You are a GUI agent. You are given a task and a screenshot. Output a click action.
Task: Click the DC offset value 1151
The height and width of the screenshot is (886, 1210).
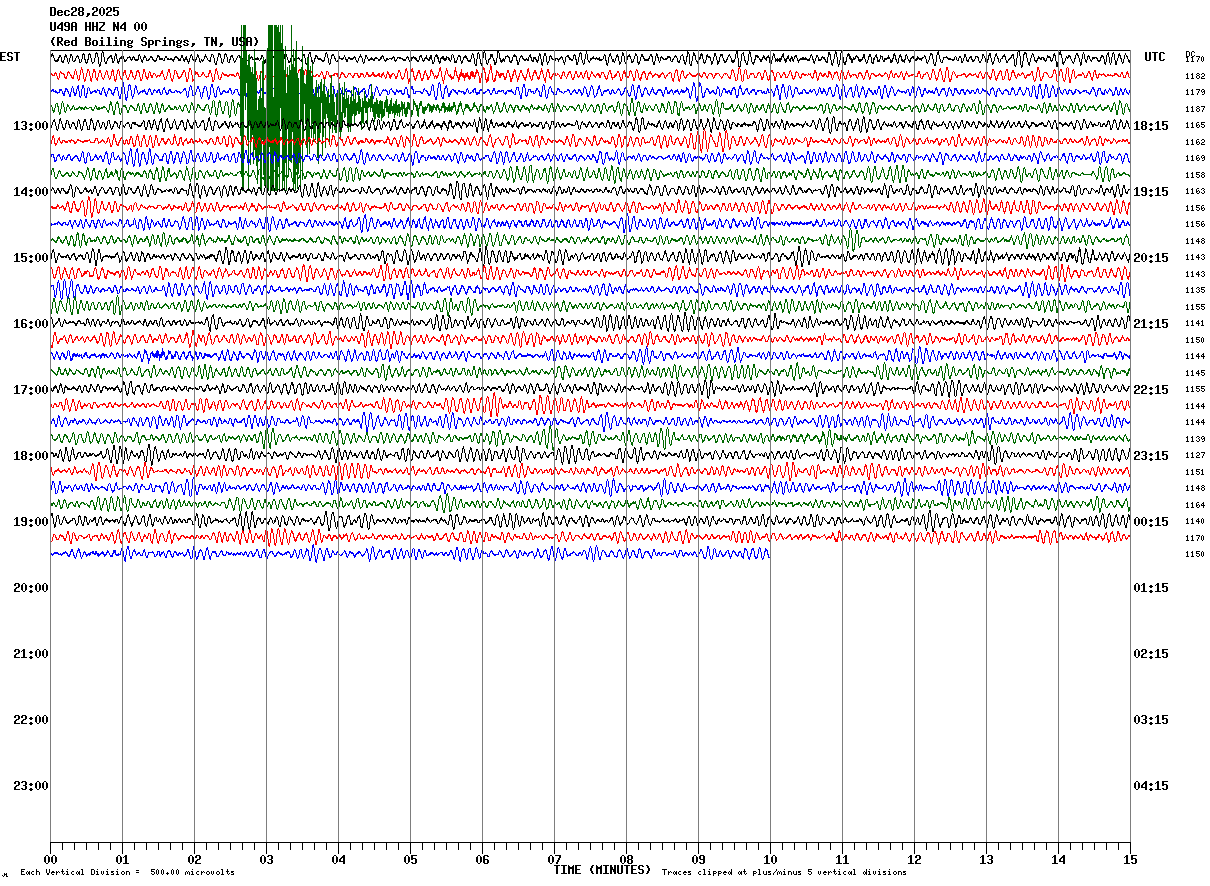1195,472
